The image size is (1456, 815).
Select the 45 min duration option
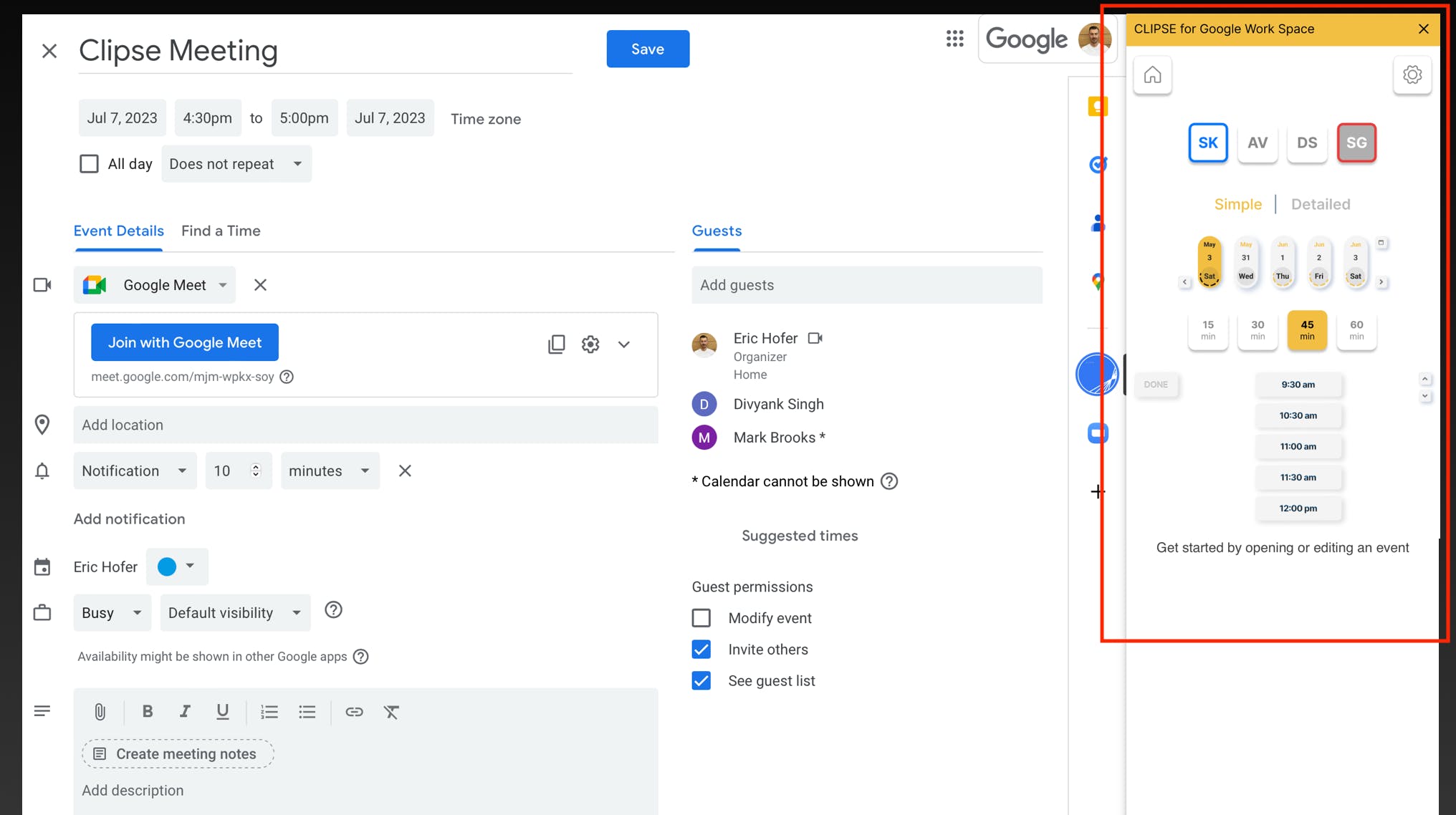(x=1307, y=329)
